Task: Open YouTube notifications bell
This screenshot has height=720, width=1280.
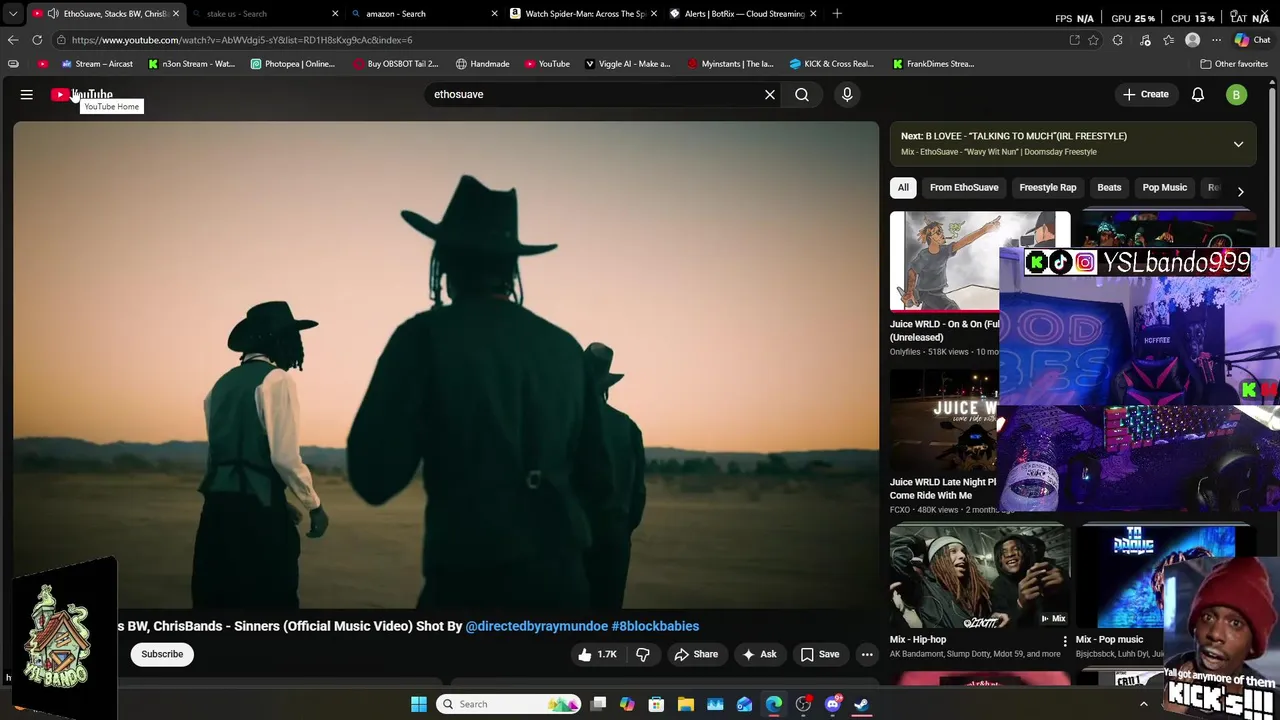Action: coord(1198,94)
